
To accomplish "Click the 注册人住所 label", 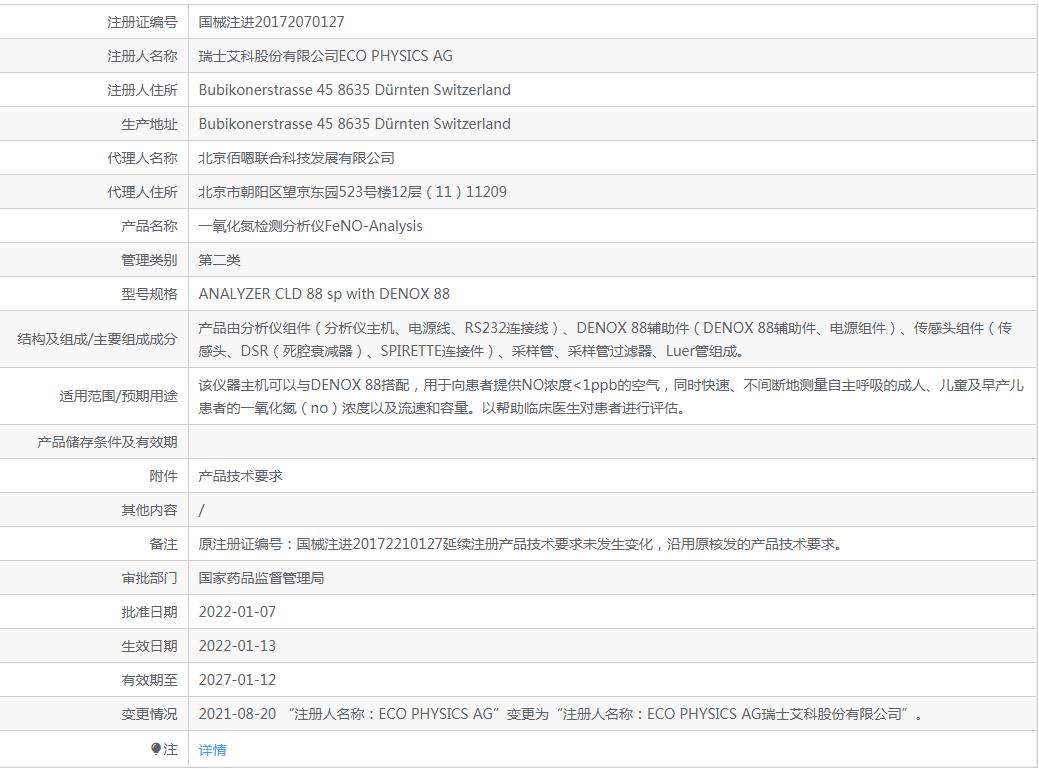I will 142,89.
